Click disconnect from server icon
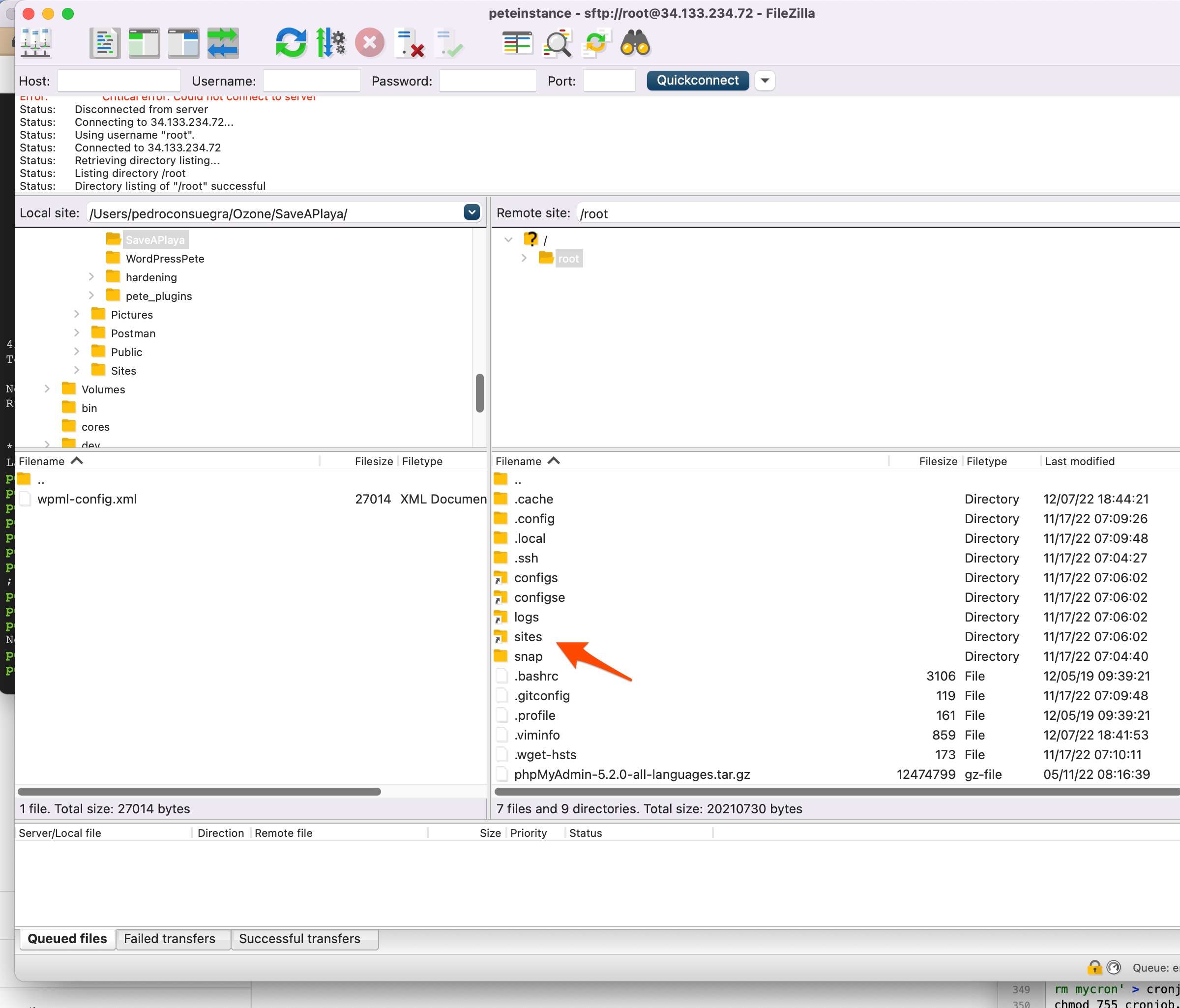Viewport: 1180px width, 1008px height. (x=410, y=43)
